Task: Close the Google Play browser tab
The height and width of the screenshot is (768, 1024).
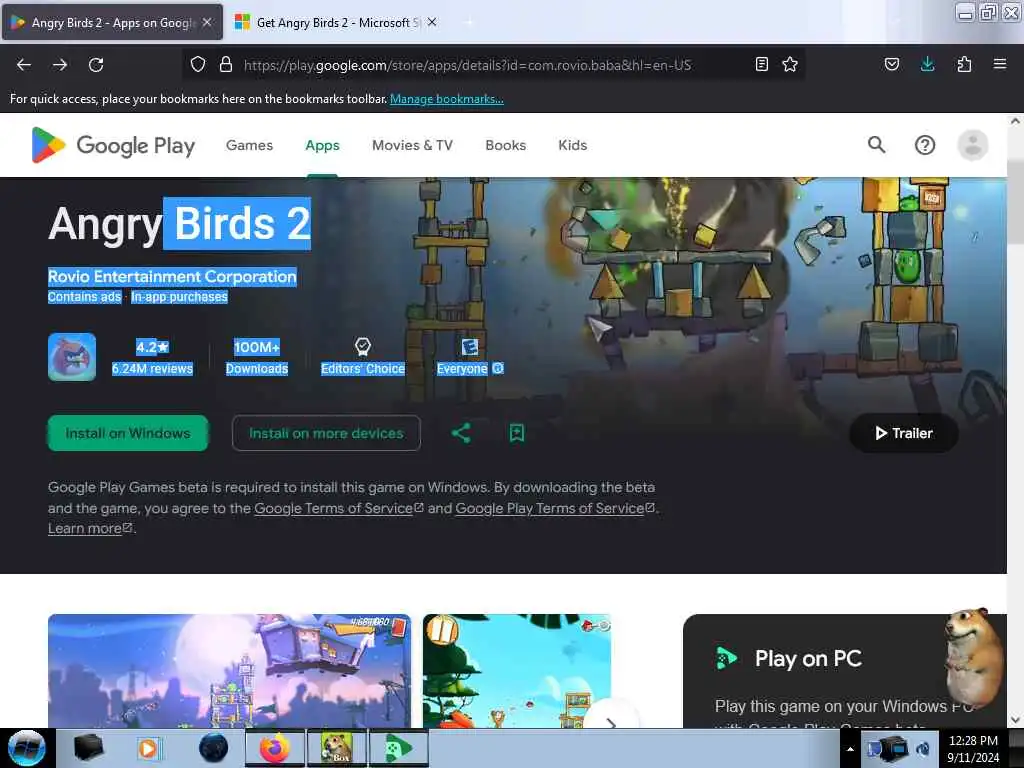Action: point(207,22)
